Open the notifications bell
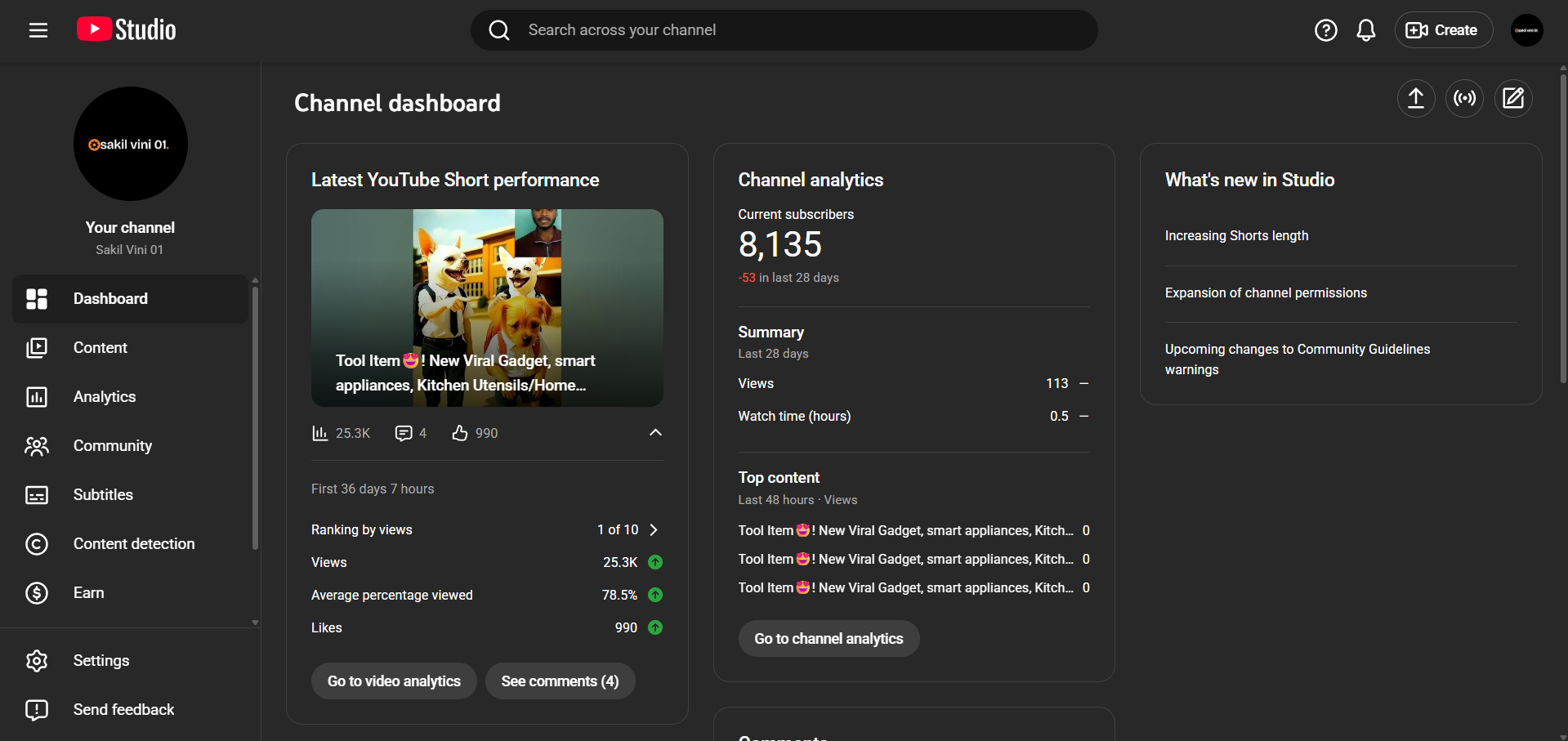Viewport: 1568px width, 741px height. [x=1365, y=30]
